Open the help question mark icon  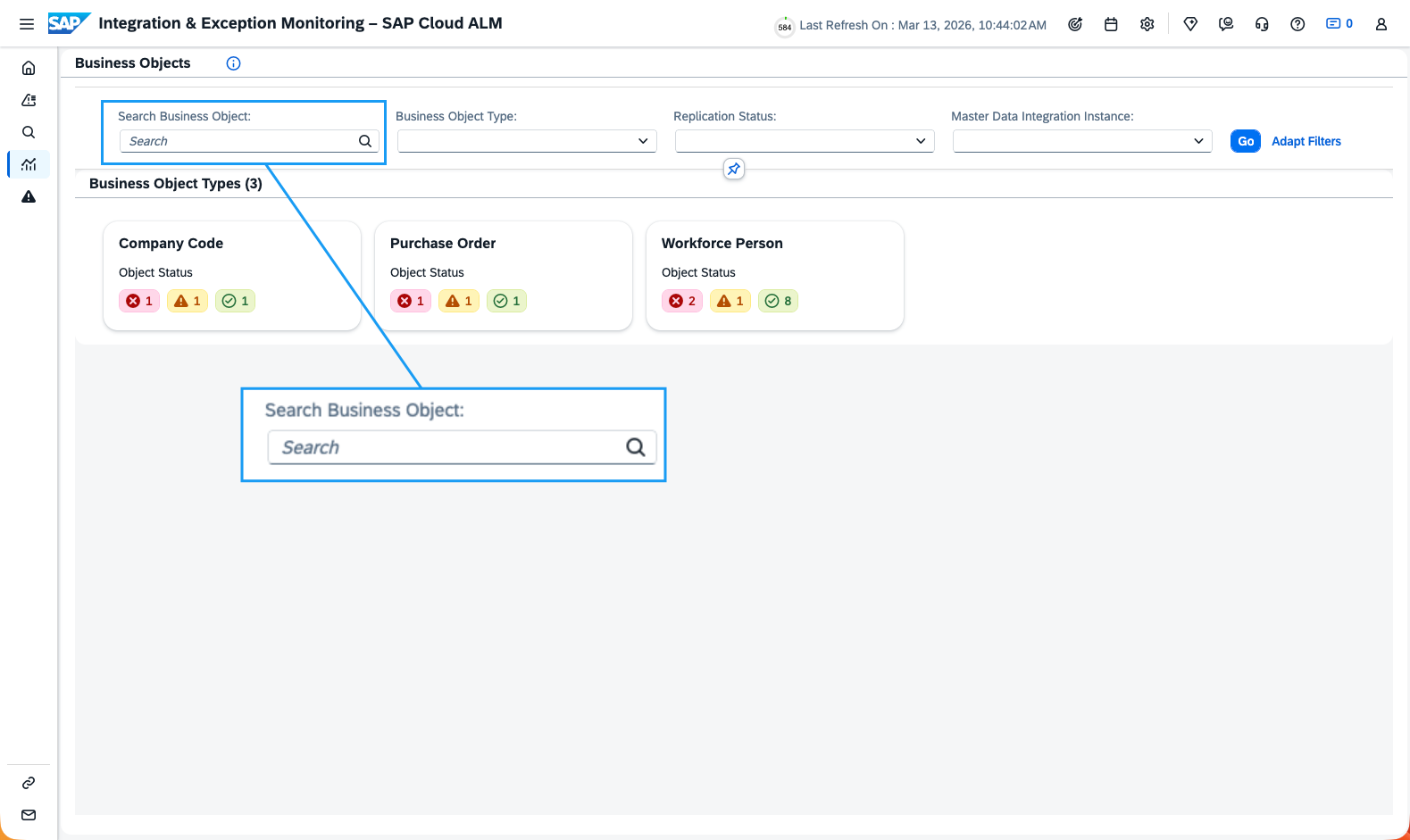click(1297, 24)
